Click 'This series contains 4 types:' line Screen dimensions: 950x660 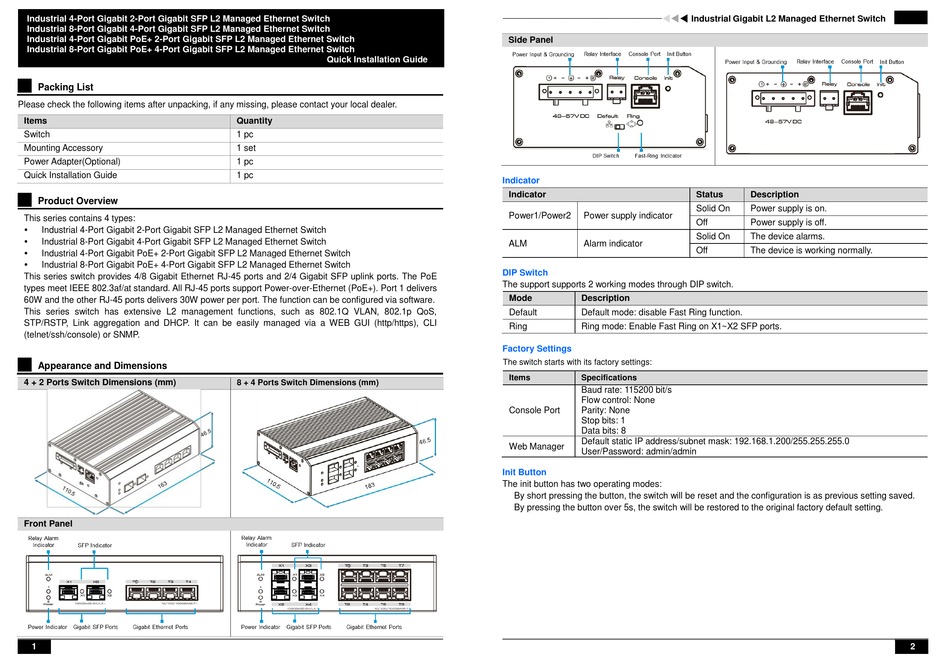click(79, 218)
